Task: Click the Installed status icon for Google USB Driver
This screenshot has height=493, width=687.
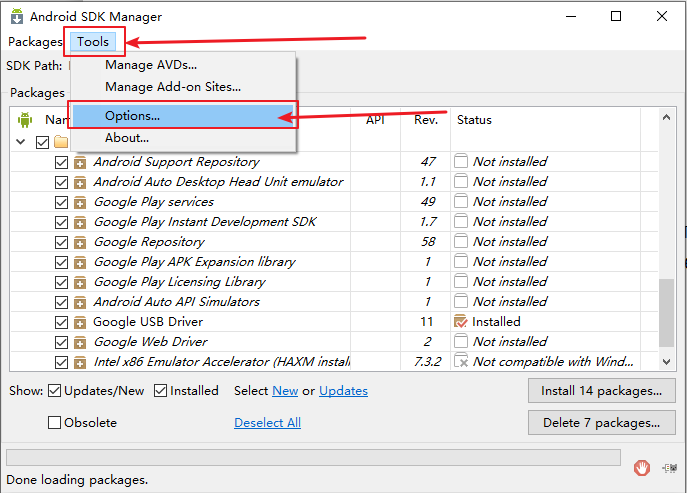Action: pyautogui.click(x=460, y=321)
